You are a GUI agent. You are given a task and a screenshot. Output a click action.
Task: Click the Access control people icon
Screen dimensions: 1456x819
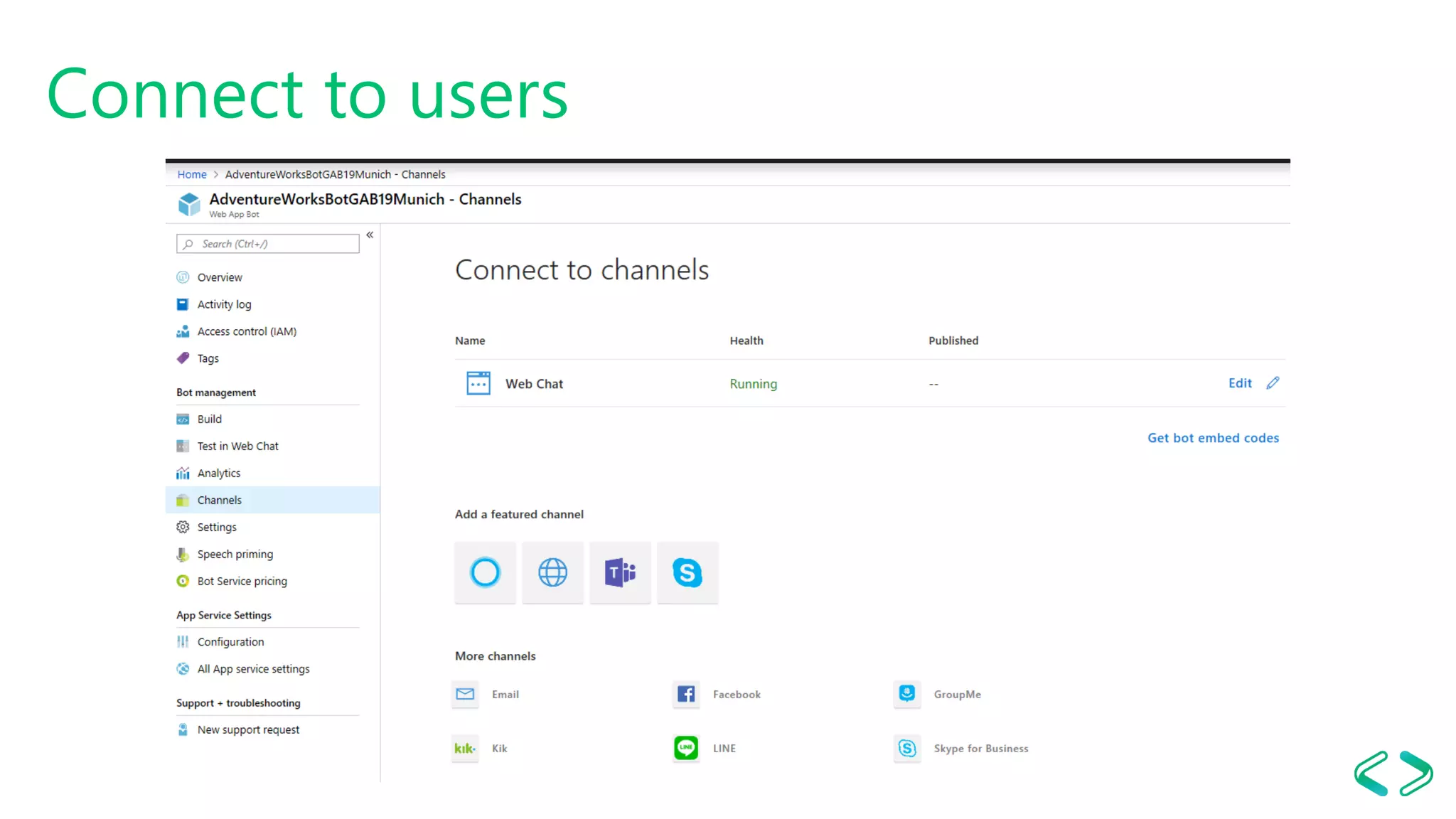183,331
